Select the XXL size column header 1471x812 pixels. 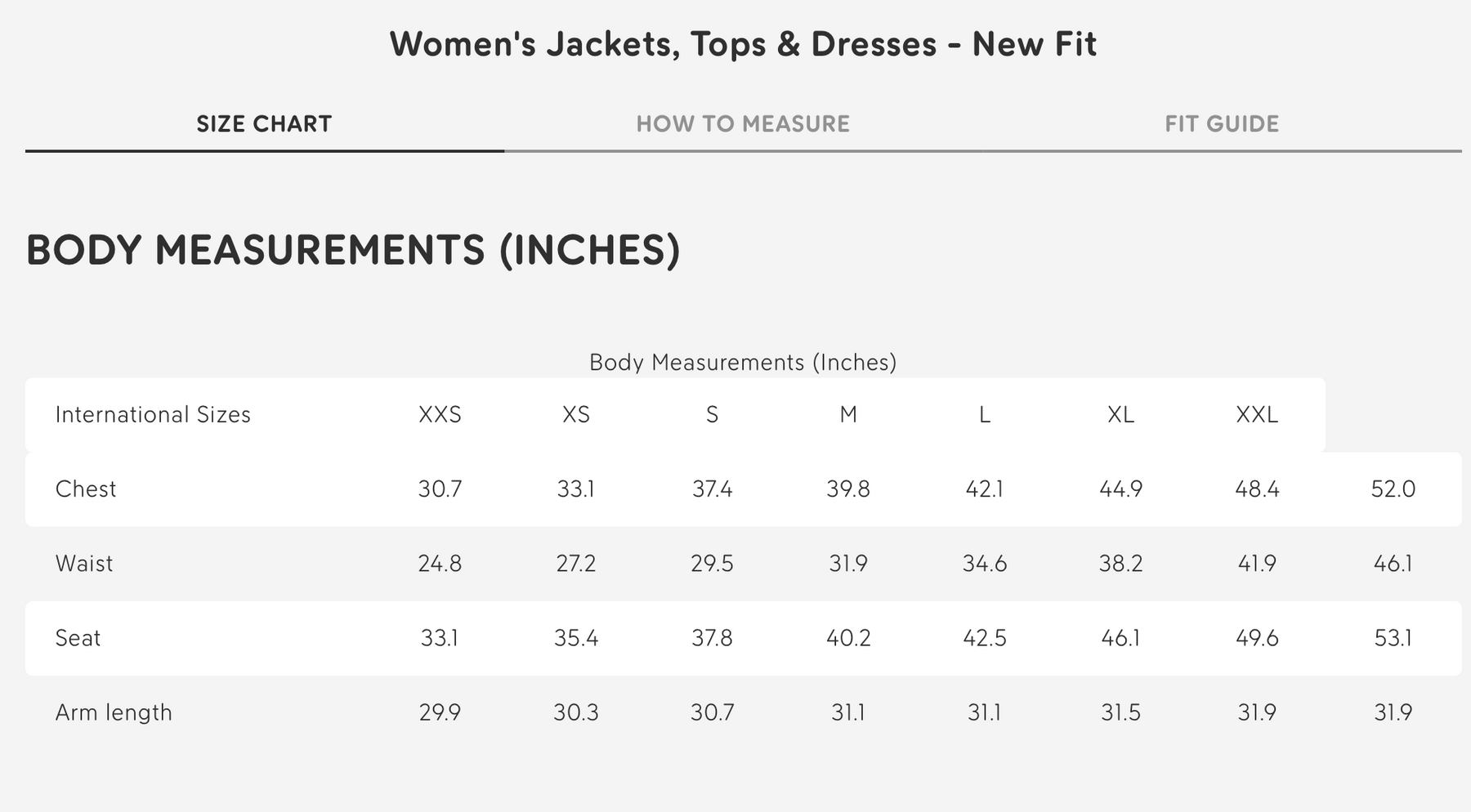[x=1257, y=415]
